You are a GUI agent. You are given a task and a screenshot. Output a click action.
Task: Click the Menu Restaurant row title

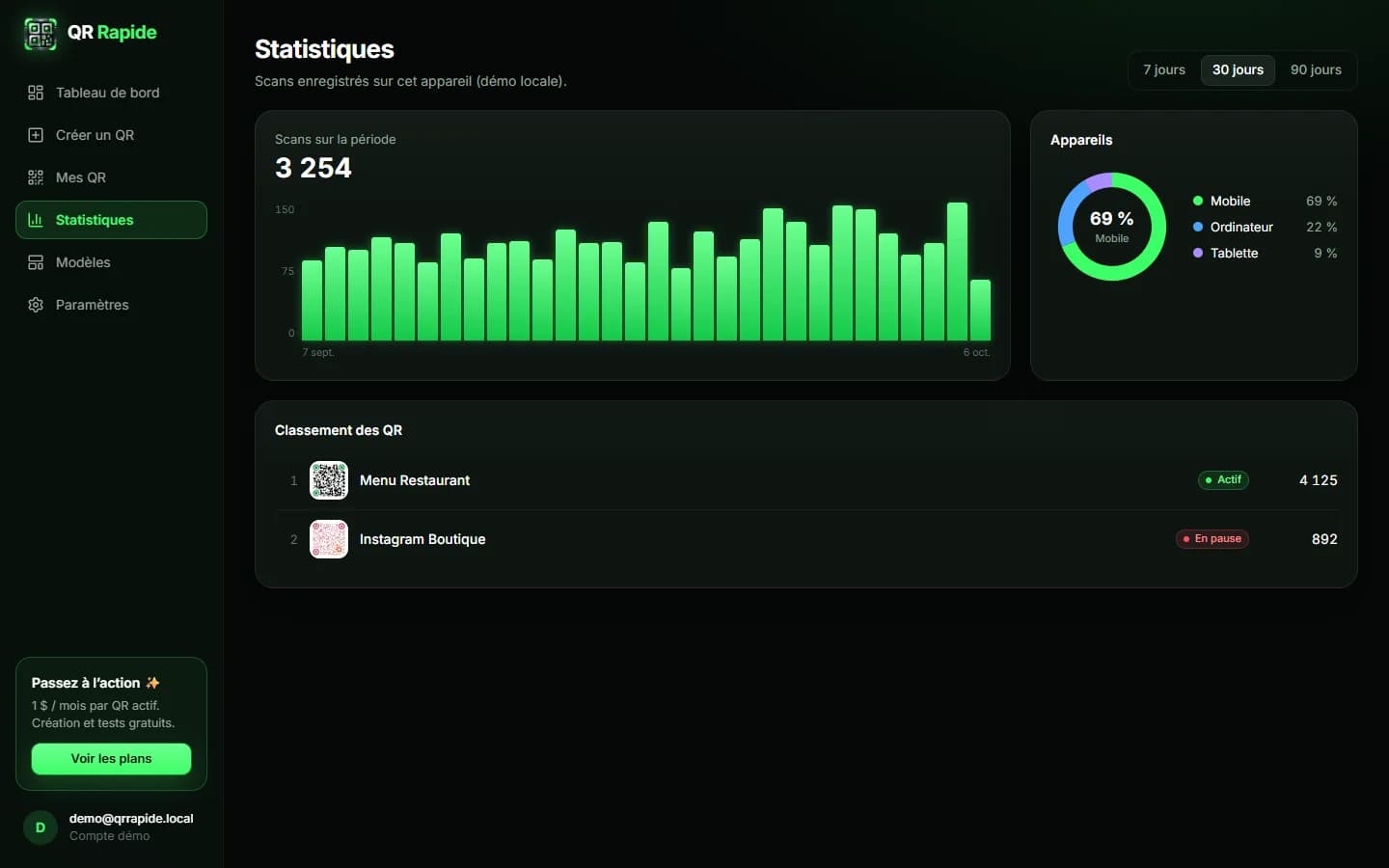(415, 480)
